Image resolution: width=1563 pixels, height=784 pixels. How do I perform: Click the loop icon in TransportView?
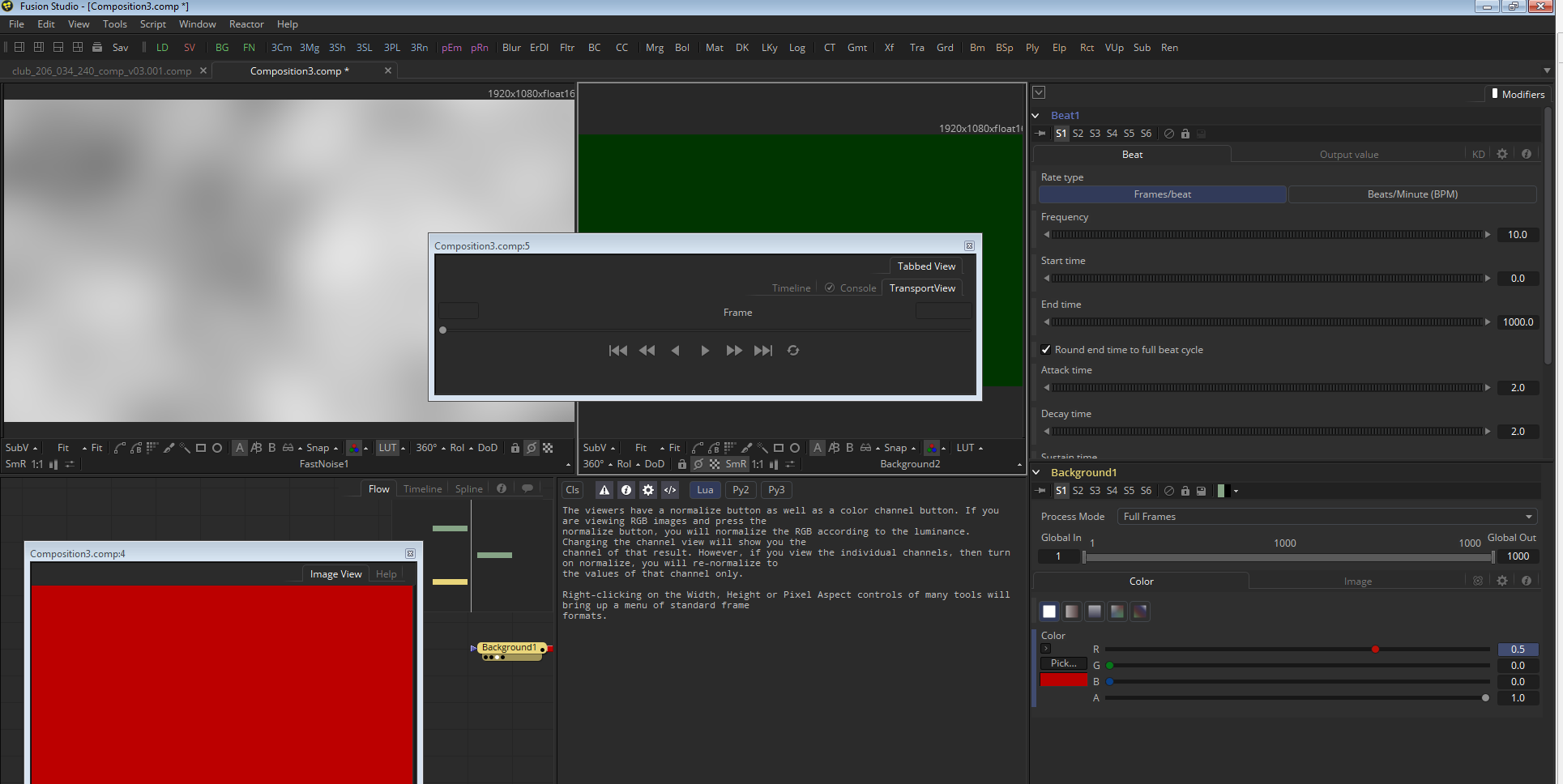793,351
